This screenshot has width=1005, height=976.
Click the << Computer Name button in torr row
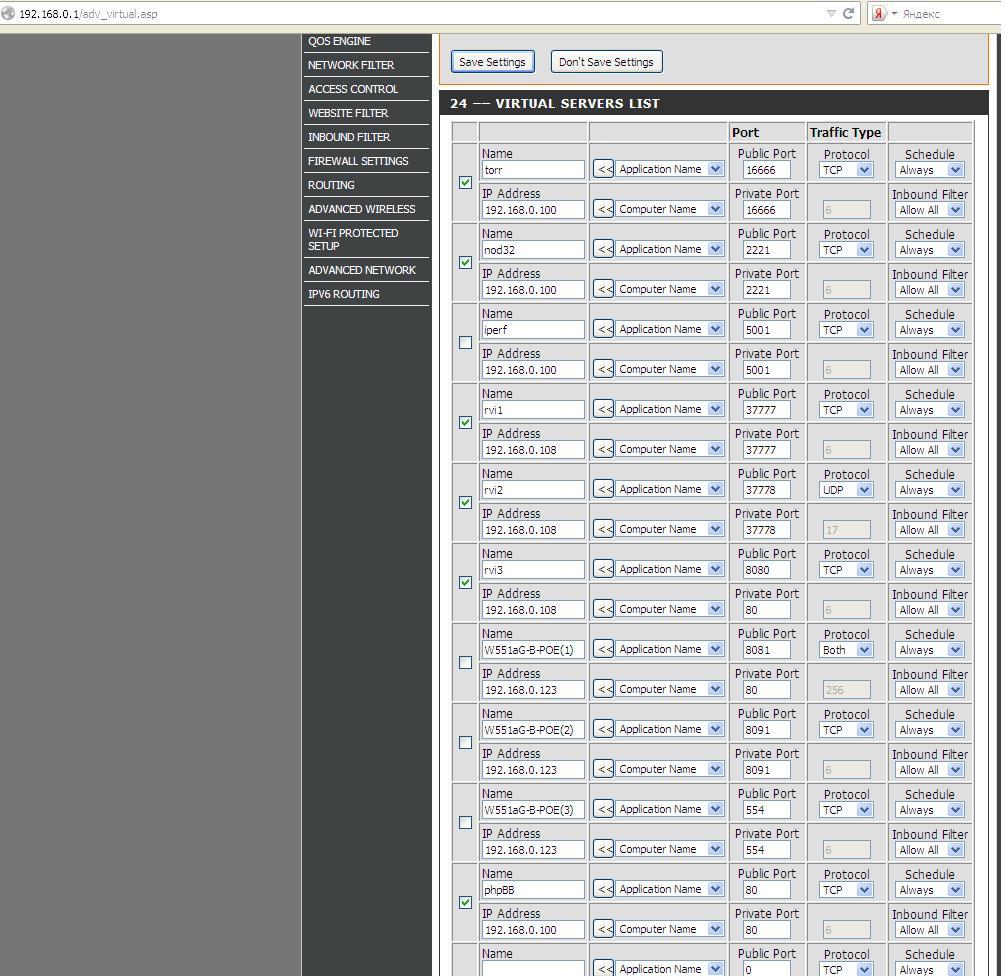click(604, 209)
